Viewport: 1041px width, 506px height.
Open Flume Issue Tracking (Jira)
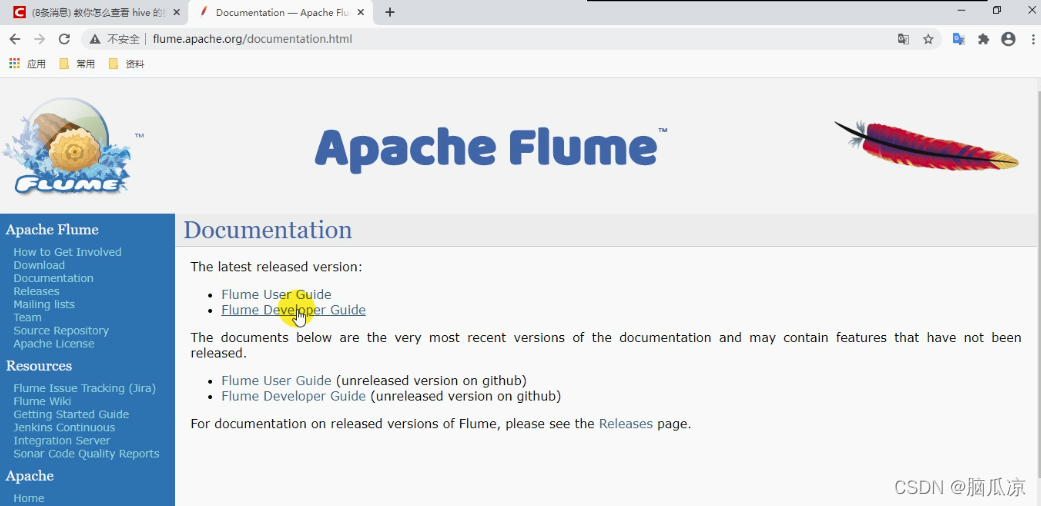(84, 388)
